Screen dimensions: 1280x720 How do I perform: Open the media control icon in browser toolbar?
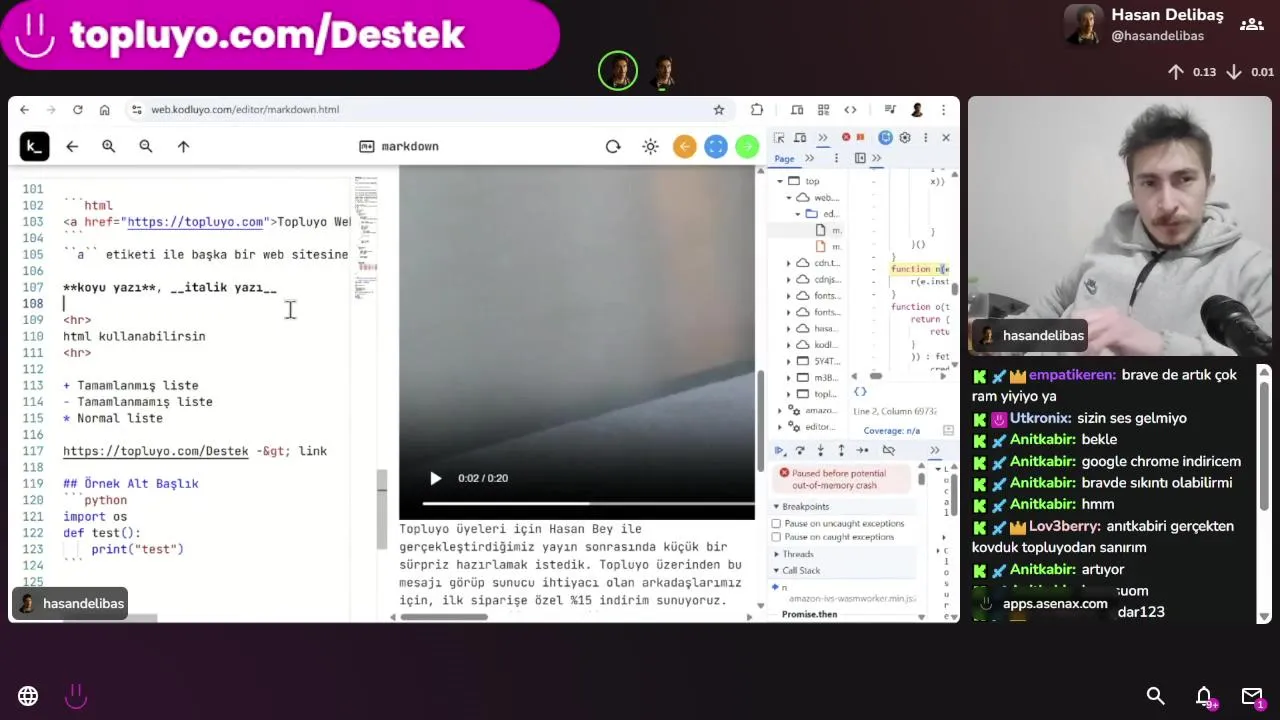(x=890, y=110)
